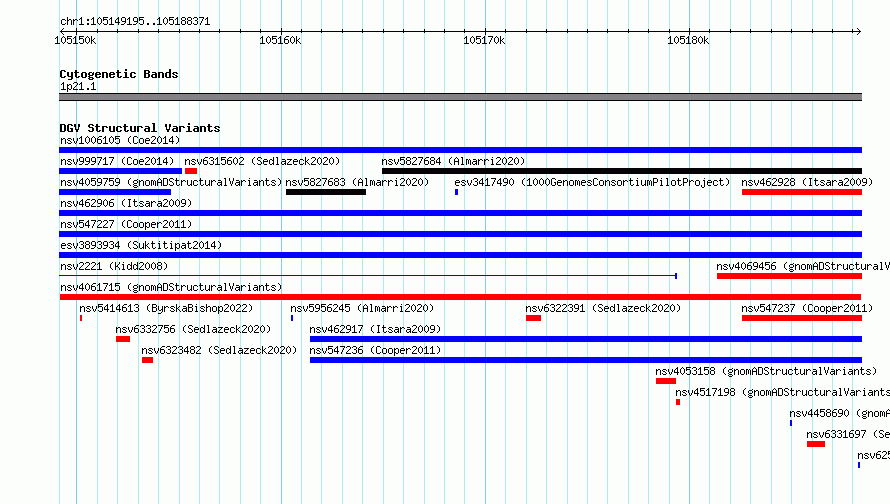Open the nsv547237 (Cooper2011) label
The width and height of the screenshot is (890, 504).
pyautogui.click(x=807, y=308)
